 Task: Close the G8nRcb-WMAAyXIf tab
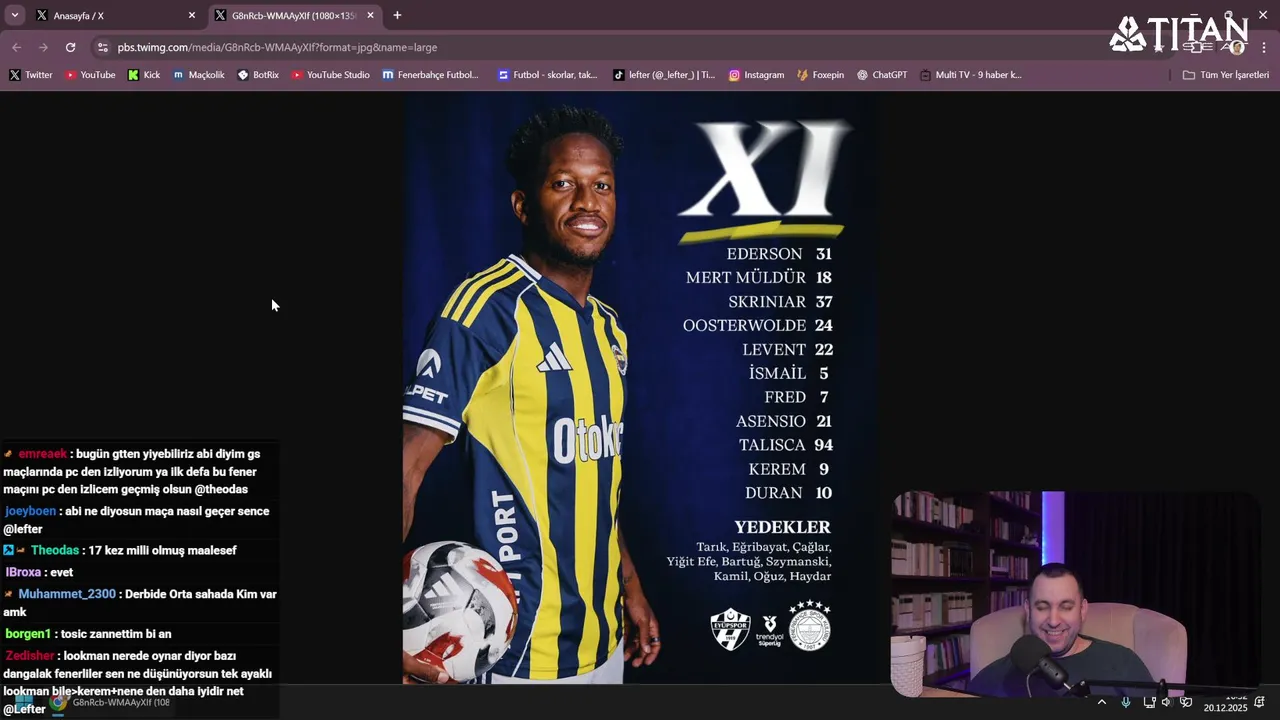[370, 15]
